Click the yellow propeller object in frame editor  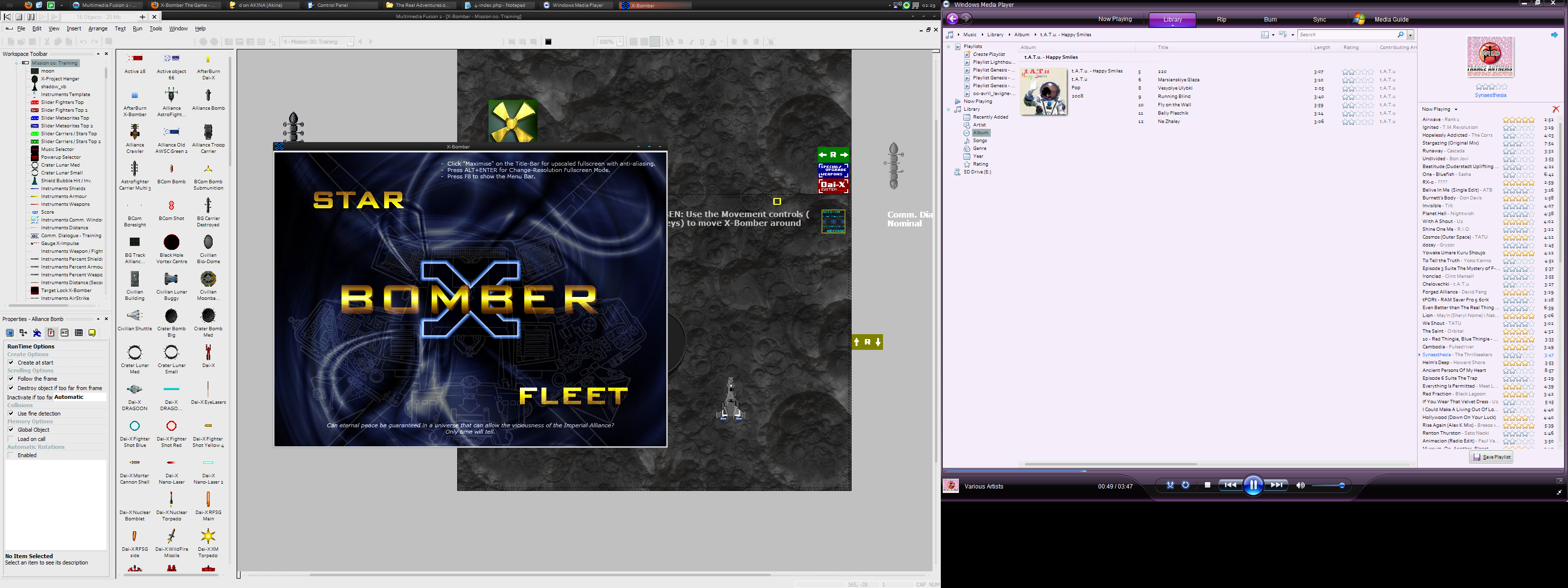coord(513,121)
